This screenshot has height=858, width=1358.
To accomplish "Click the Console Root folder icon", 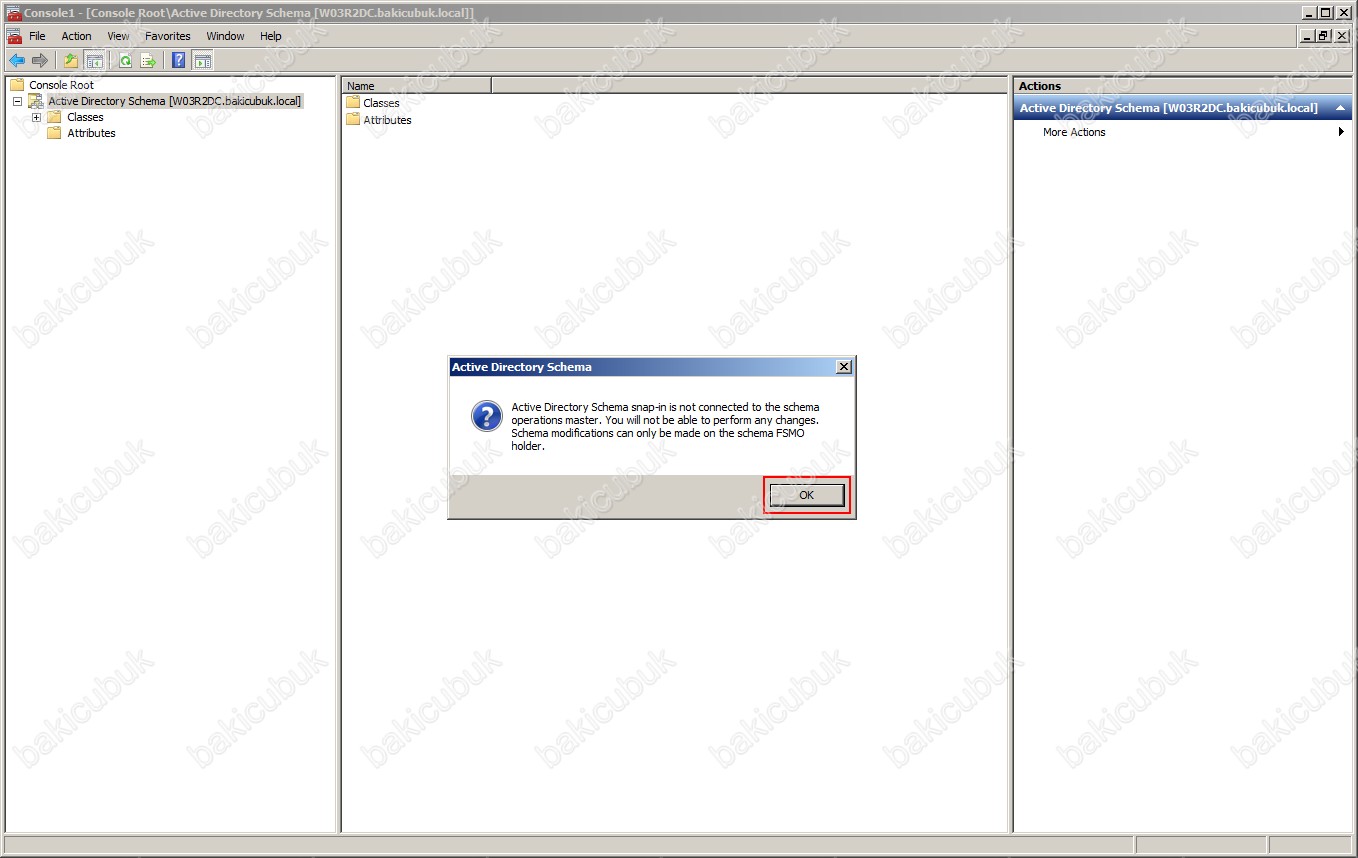I will pos(17,85).
